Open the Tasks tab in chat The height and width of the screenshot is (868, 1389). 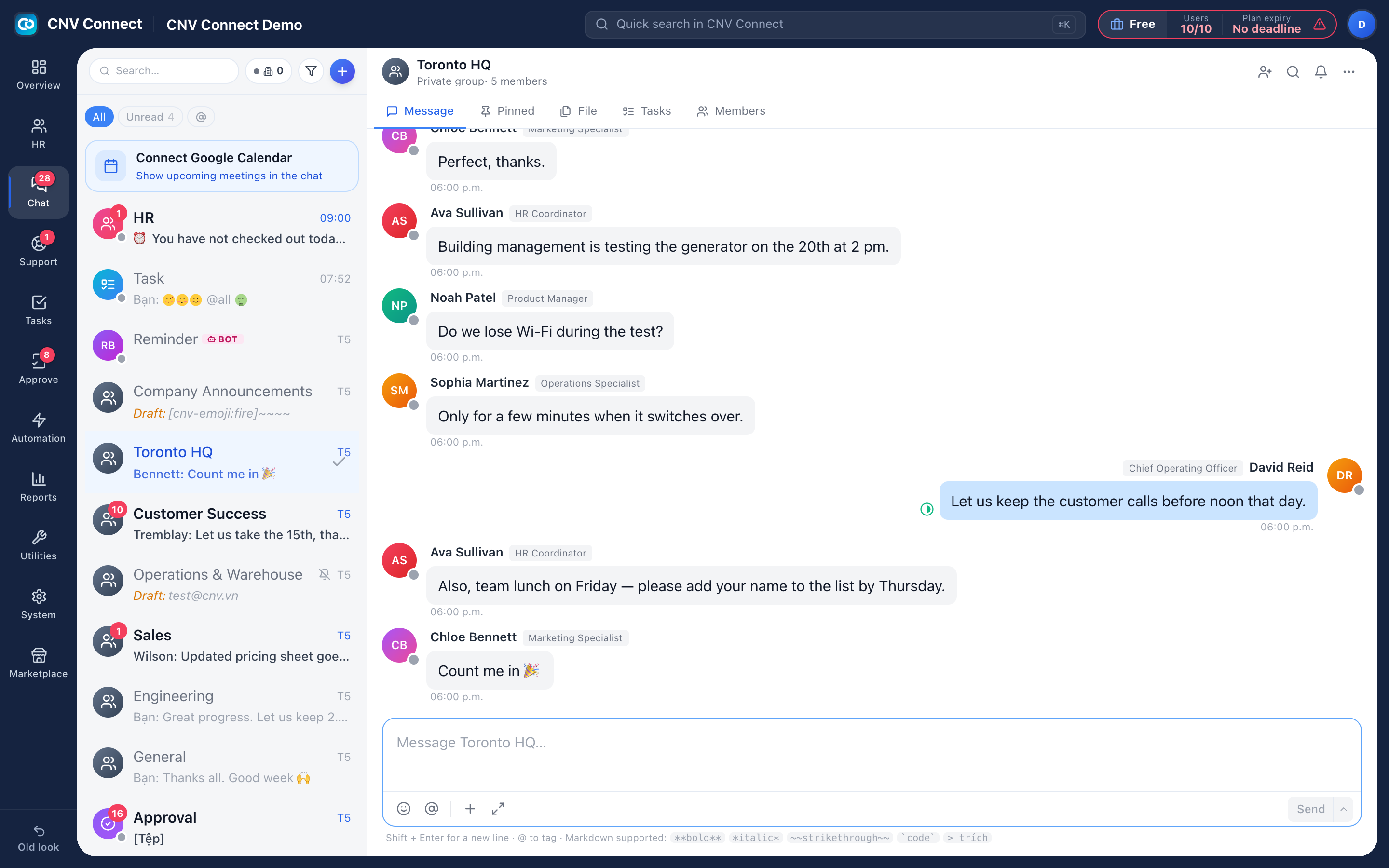point(647,111)
